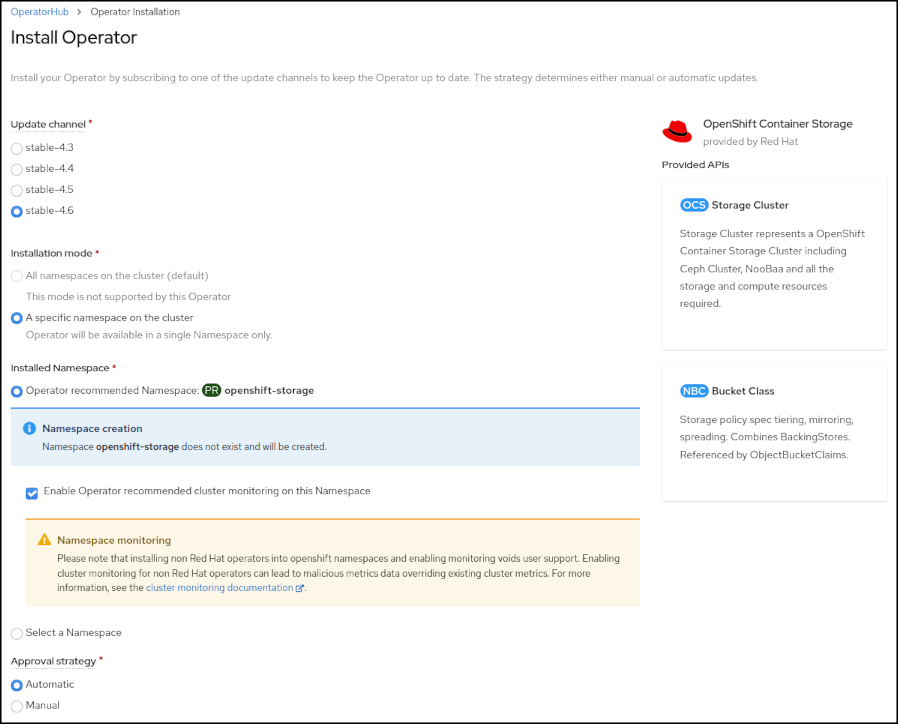
Task: Click the external link icon after monitoring documentation
Action: (x=300, y=589)
